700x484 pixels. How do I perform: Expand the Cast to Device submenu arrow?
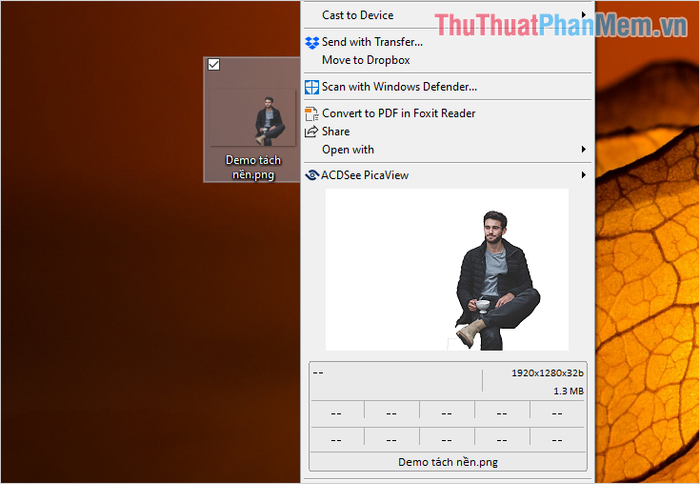[583, 15]
